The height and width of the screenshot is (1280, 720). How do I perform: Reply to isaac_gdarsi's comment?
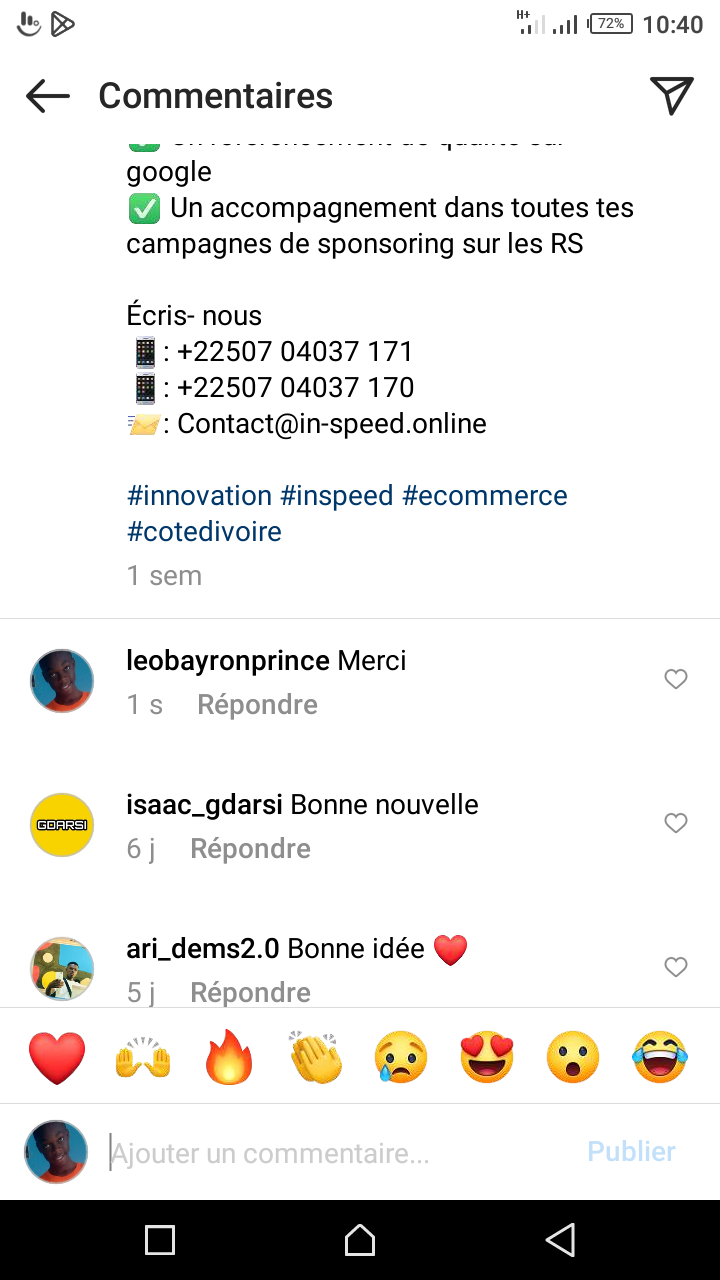(250, 849)
